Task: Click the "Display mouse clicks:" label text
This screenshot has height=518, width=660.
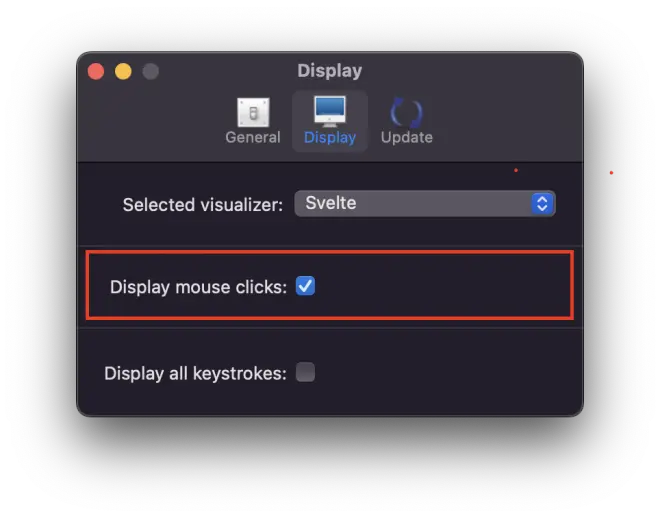Action: pos(198,287)
